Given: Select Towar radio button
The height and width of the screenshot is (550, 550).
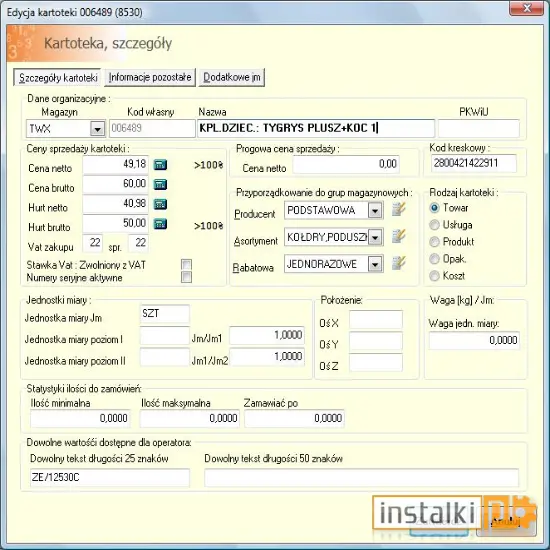Looking at the screenshot, I should 434,208.
